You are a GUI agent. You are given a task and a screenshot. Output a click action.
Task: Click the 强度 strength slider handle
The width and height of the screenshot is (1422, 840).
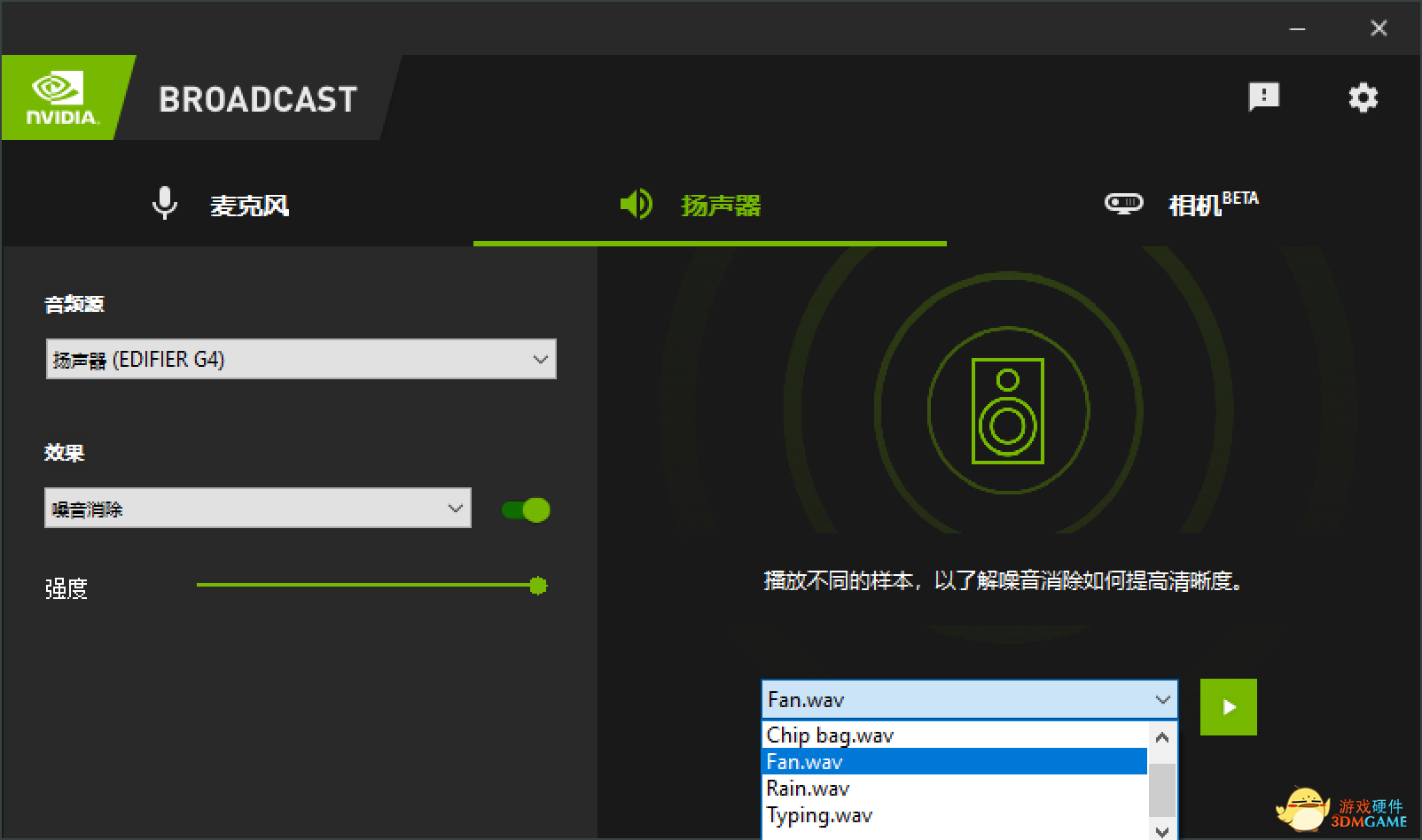pyautogui.click(x=538, y=586)
